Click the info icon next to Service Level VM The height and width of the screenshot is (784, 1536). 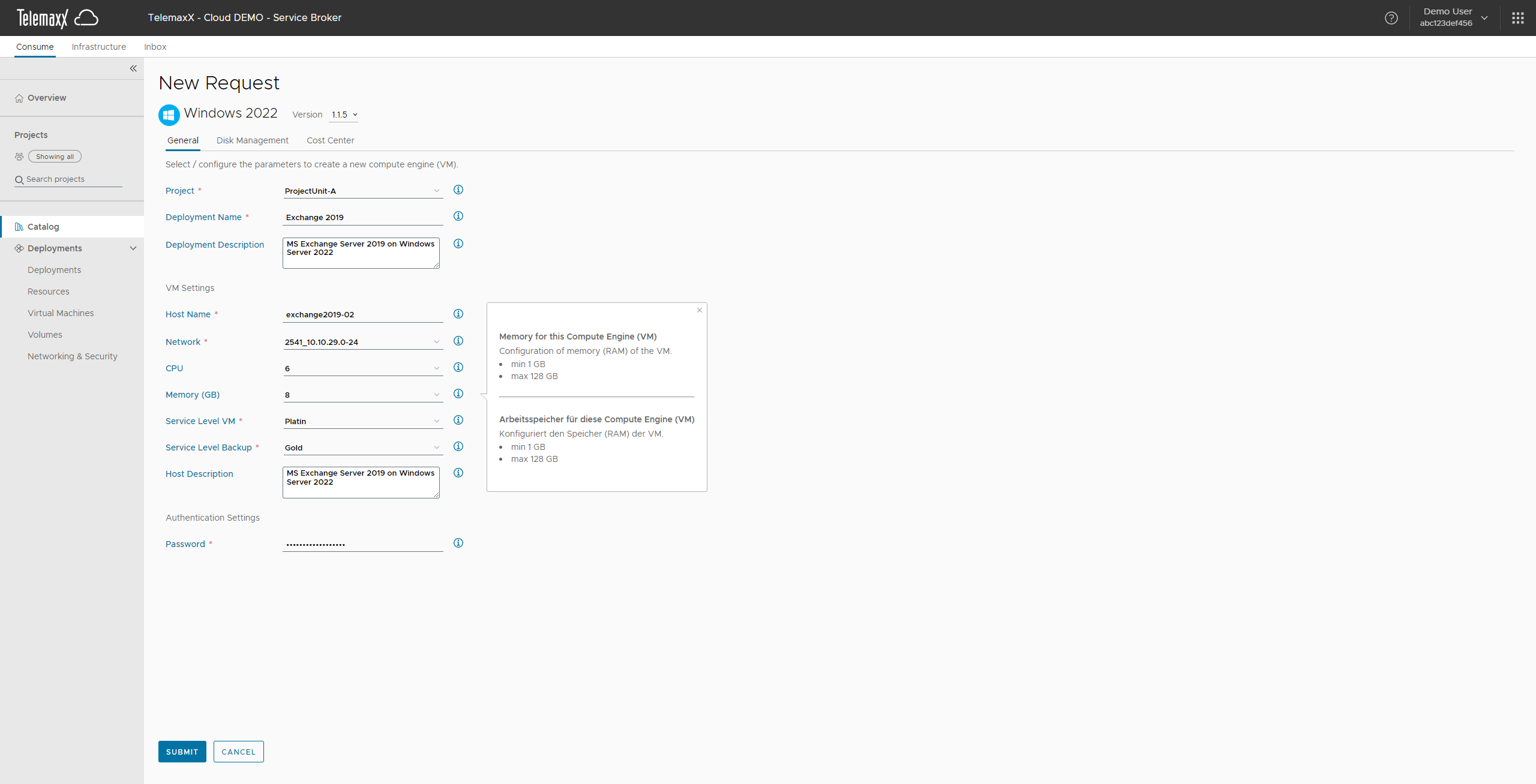[x=458, y=420]
